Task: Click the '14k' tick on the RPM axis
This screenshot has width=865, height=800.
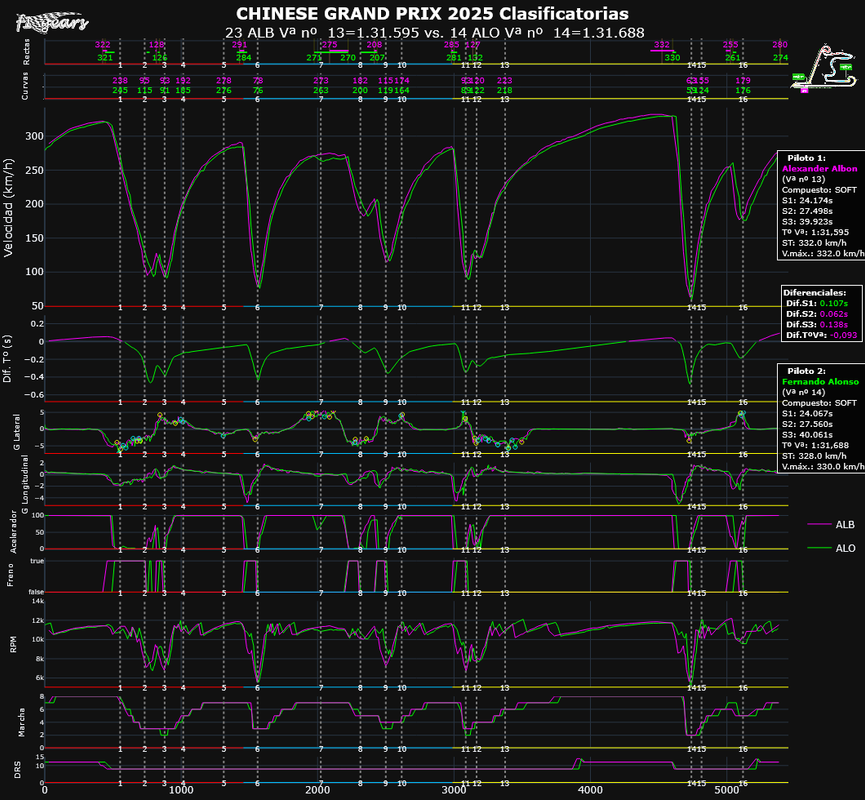Action: point(38,601)
